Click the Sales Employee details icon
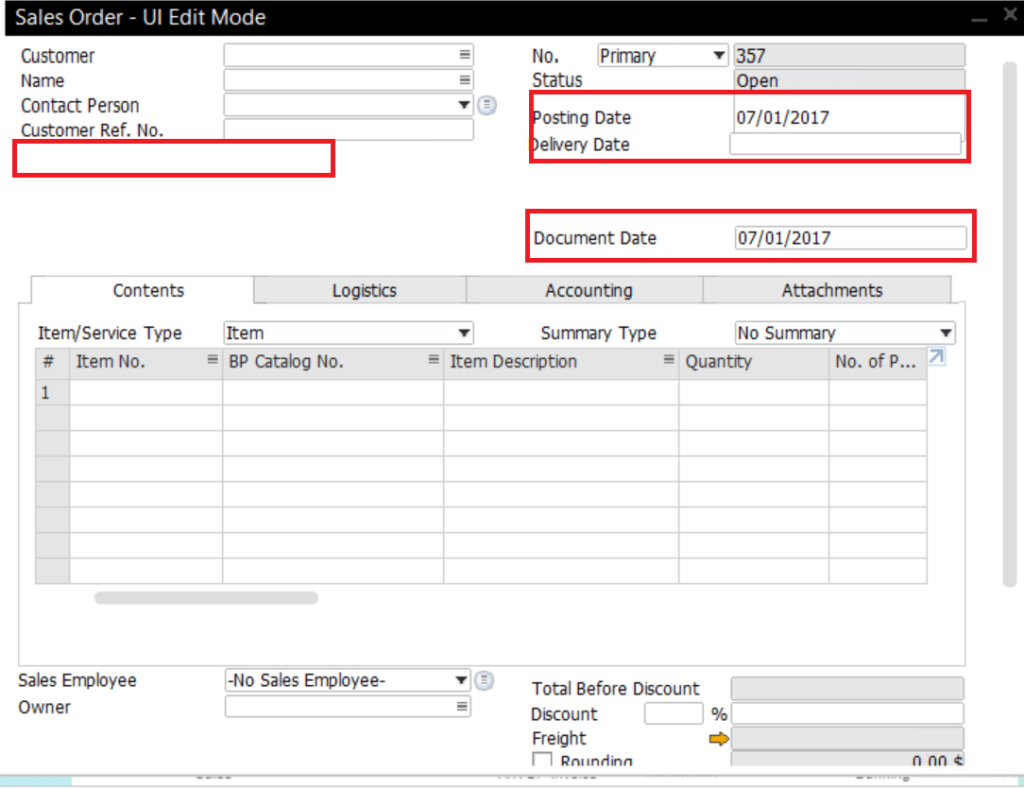The height and width of the screenshot is (788, 1024). click(484, 680)
